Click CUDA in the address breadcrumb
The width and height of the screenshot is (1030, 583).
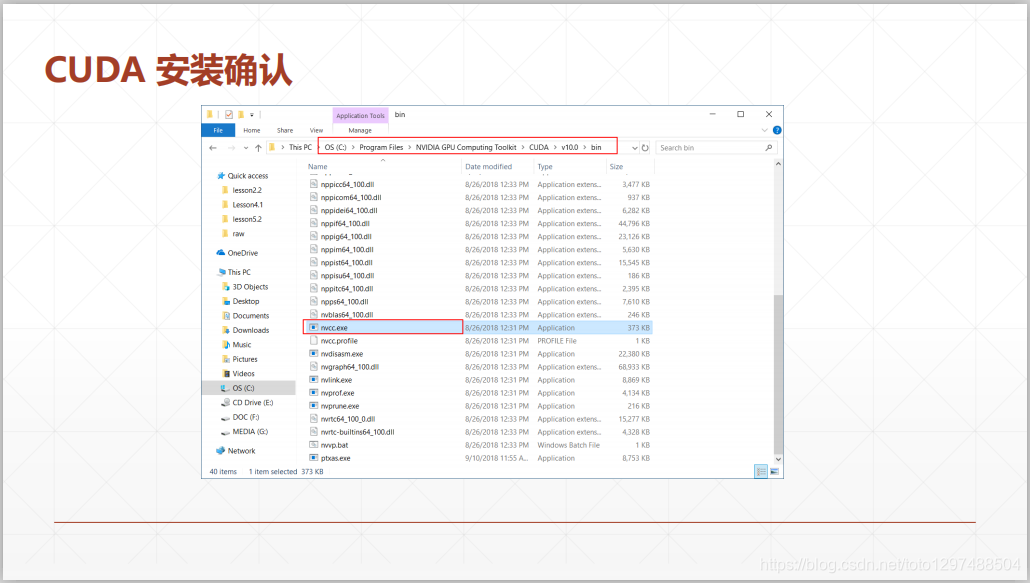click(539, 147)
